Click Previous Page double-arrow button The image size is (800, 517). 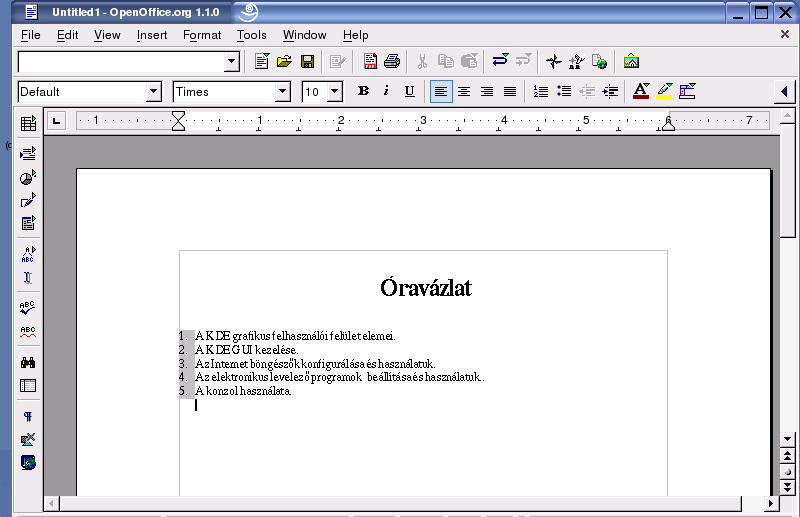788,456
